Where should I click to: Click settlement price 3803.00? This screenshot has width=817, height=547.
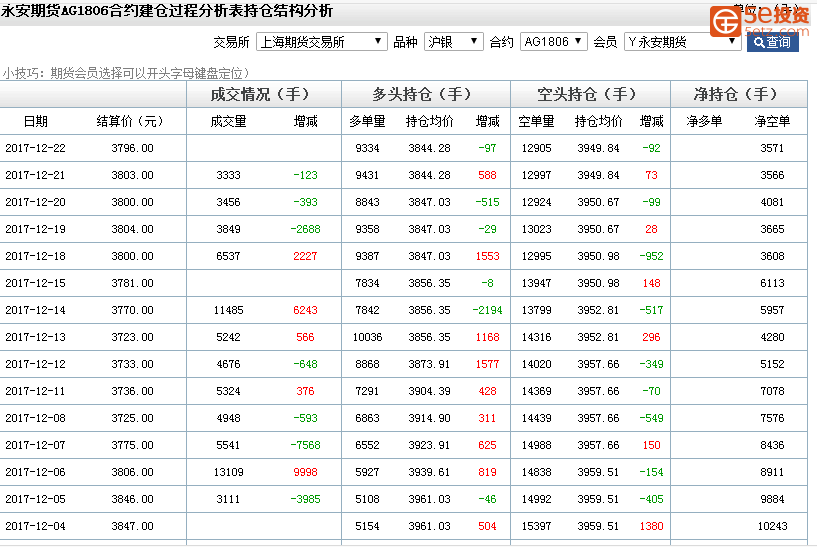point(132,175)
